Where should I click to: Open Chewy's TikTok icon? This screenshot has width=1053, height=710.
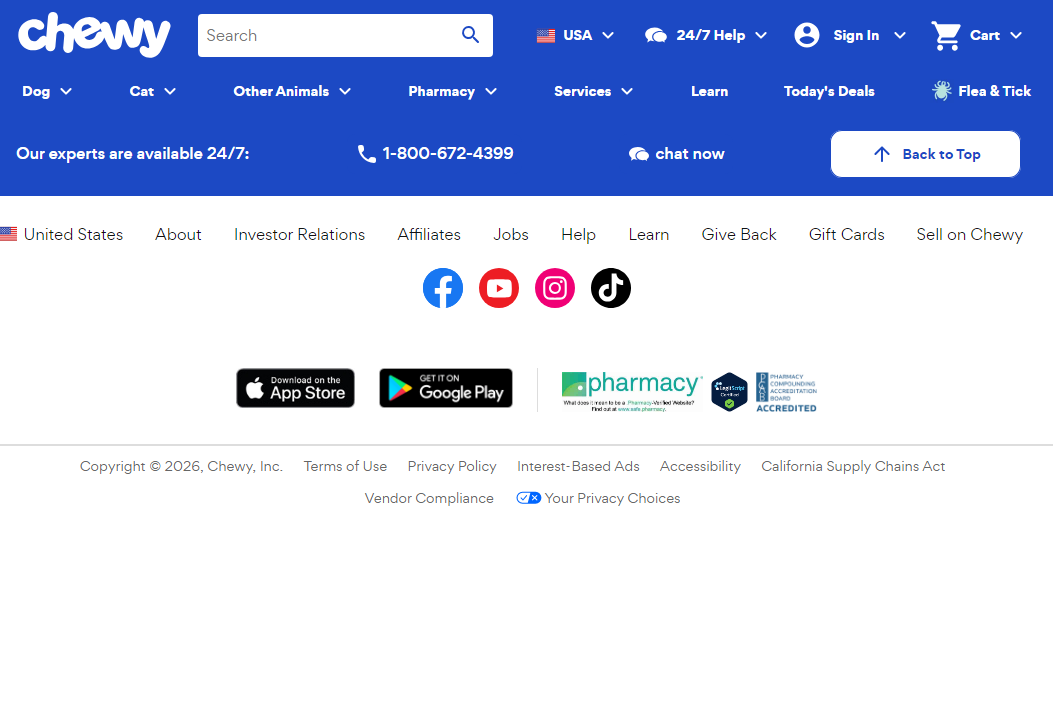click(611, 288)
